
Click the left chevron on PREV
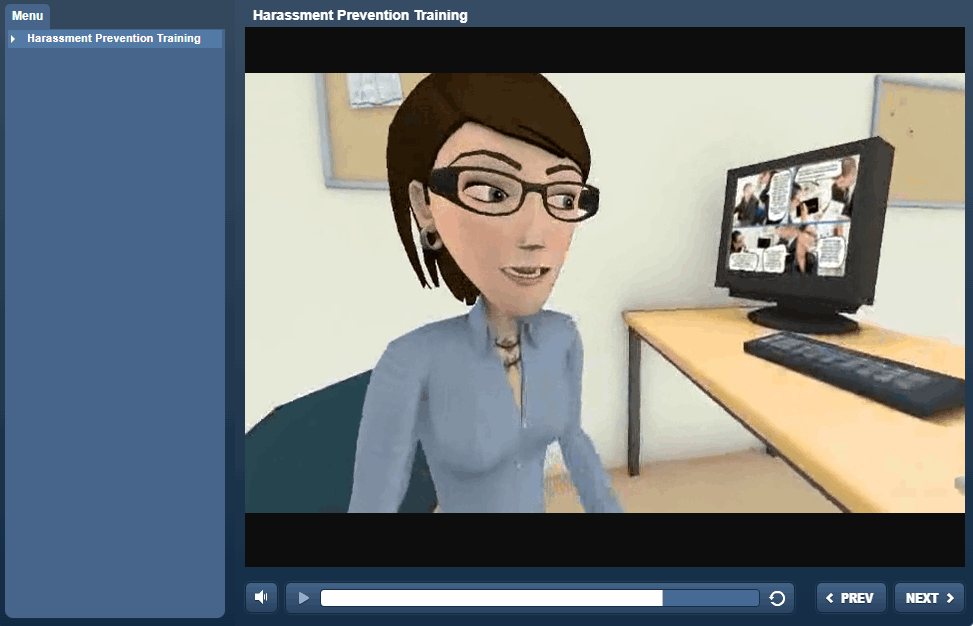[x=829, y=599]
